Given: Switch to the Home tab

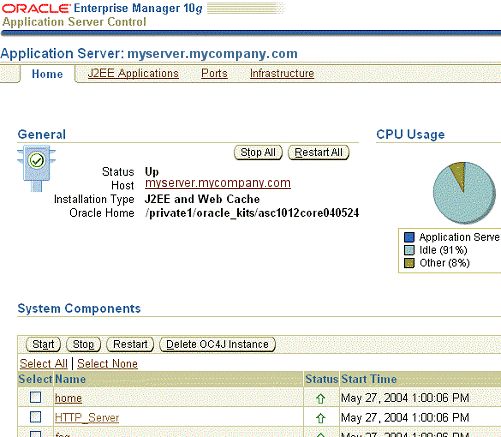Looking at the screenshot, I should 47,74.
